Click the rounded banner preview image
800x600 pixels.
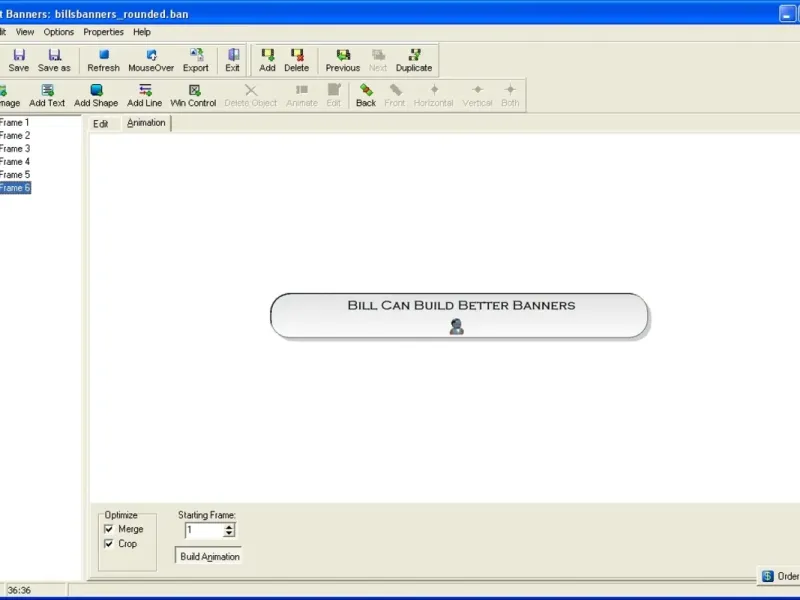coord(459,316)
